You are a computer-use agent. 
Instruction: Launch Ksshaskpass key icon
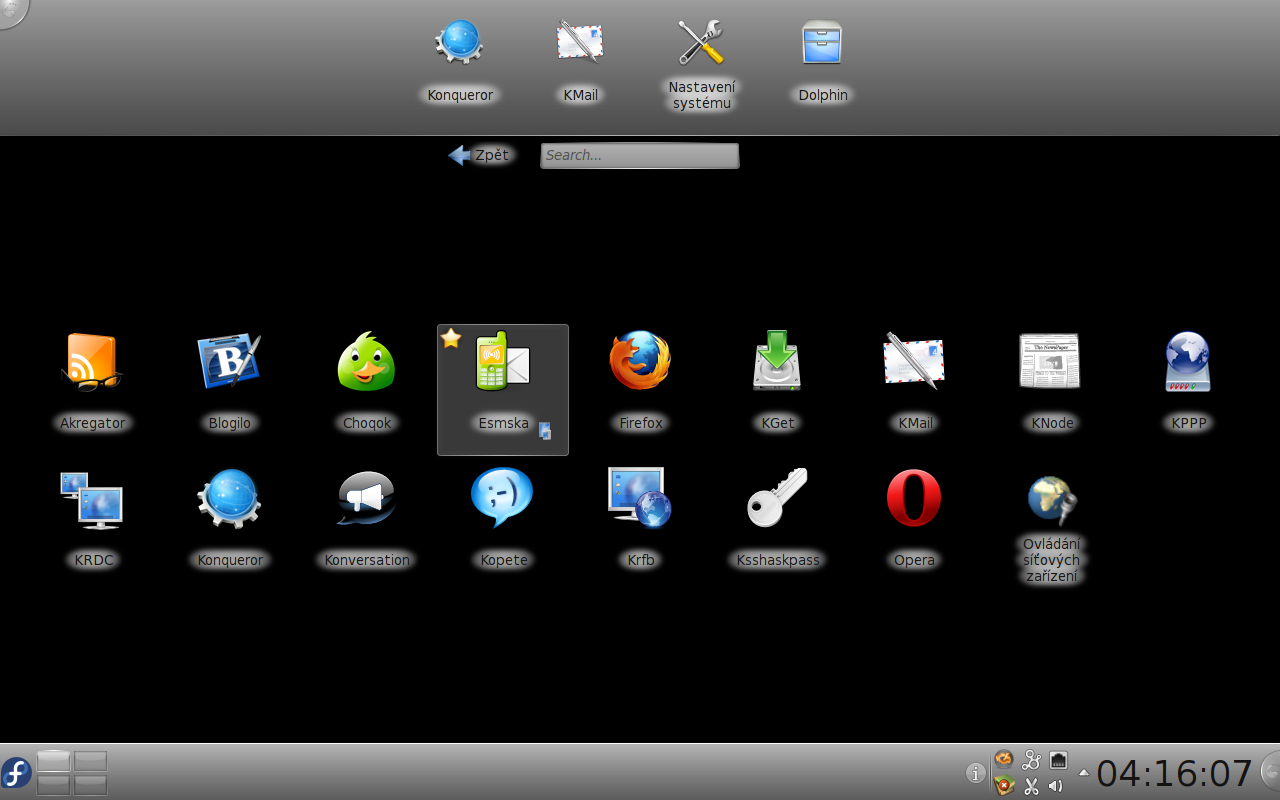pyautogui.click(x=777, y=498)
